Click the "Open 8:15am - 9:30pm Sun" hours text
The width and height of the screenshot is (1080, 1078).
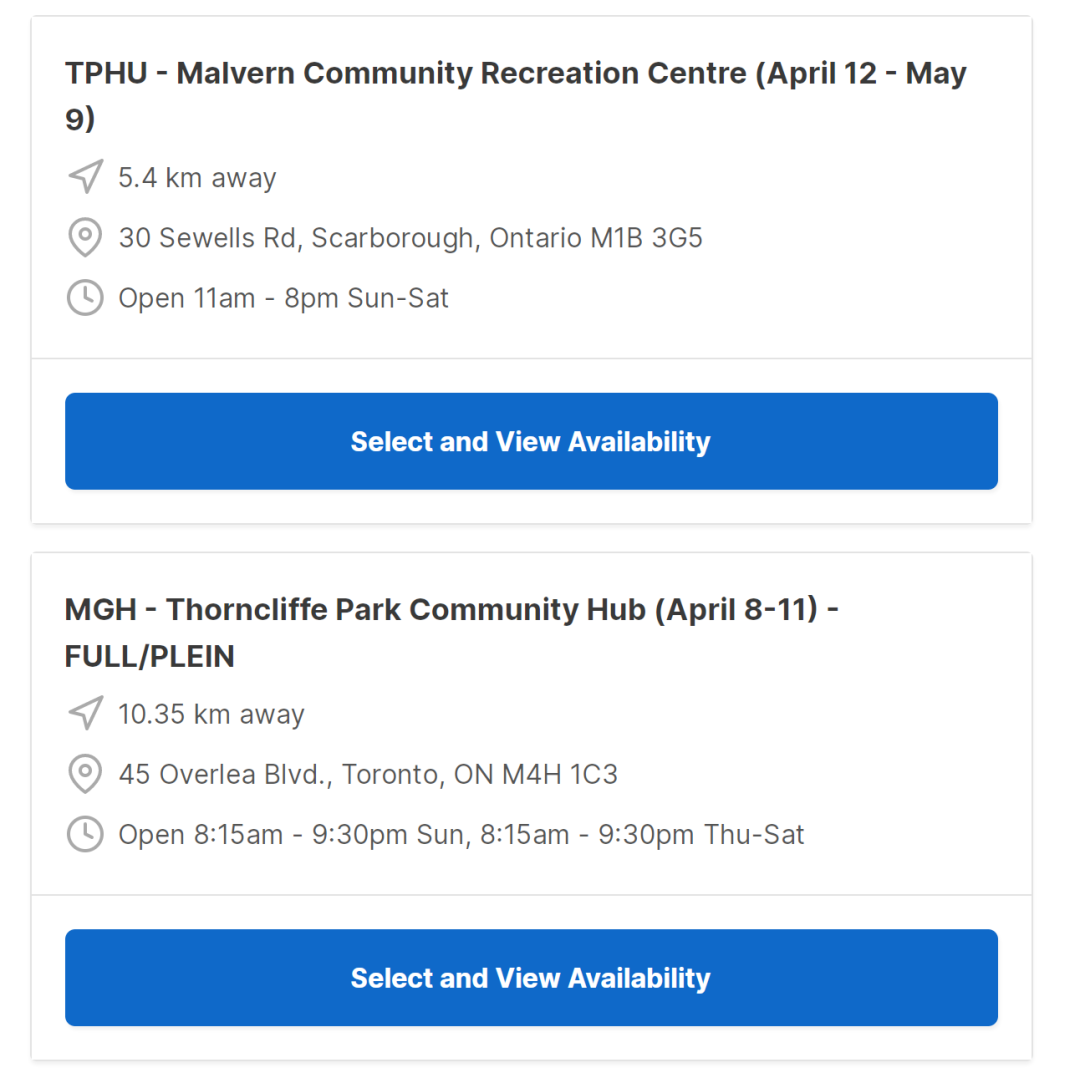(293, 834)
